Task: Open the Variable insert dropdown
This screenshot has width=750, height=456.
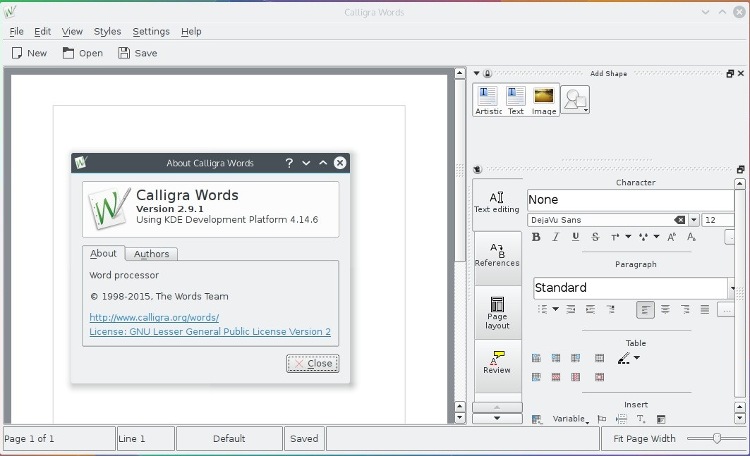Action: [571, 419]
